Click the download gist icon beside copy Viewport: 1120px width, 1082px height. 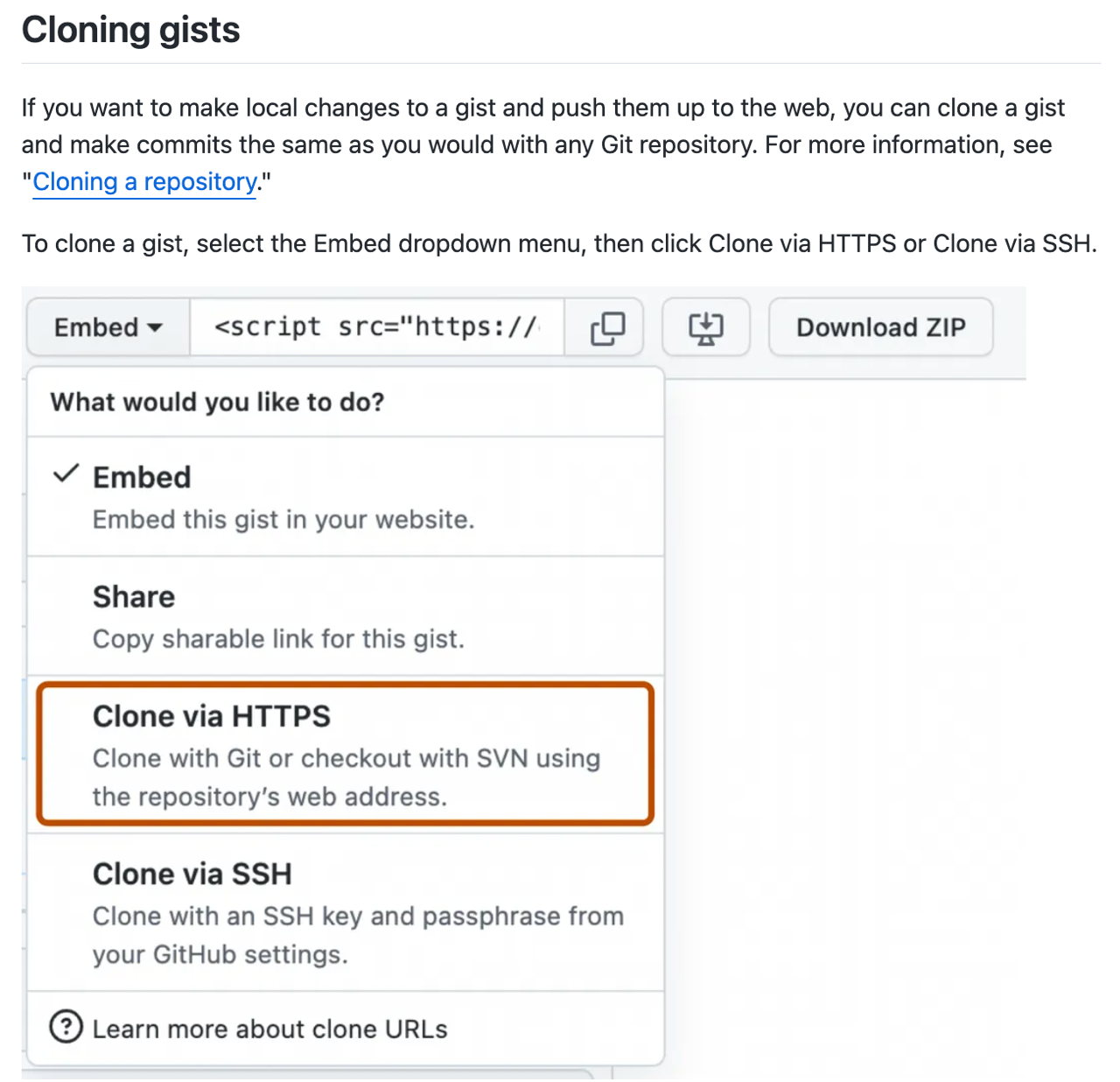point(705,327)
